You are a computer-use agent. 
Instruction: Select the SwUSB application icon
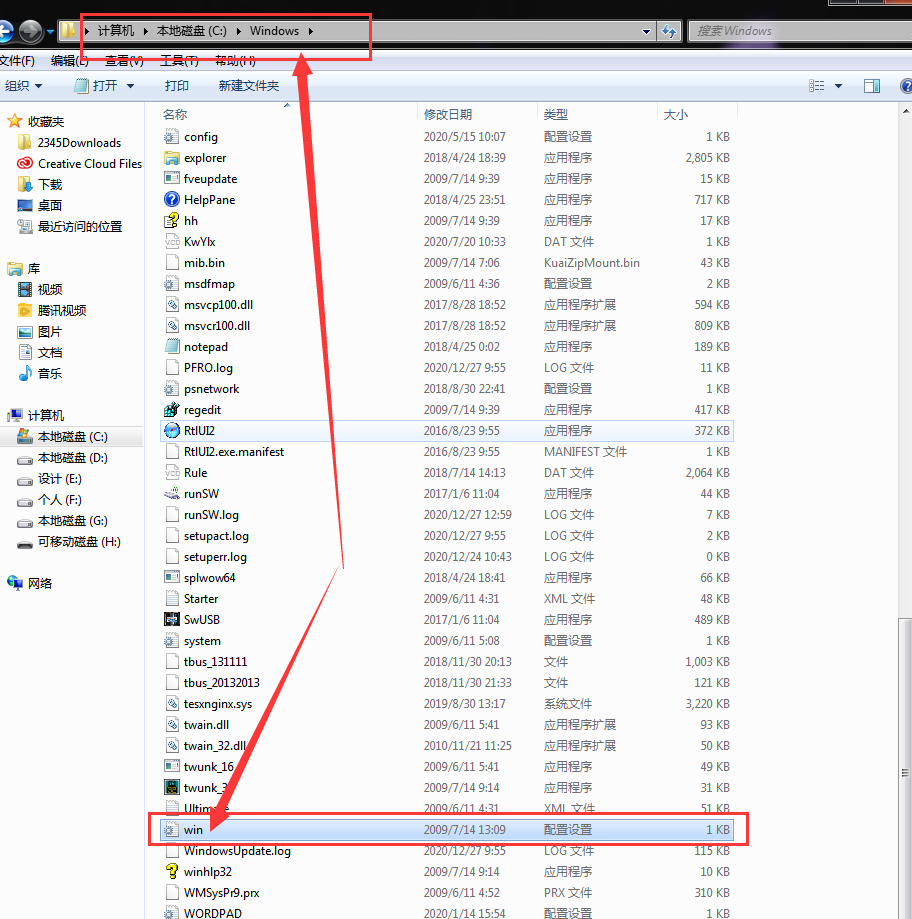click(172, 620)
